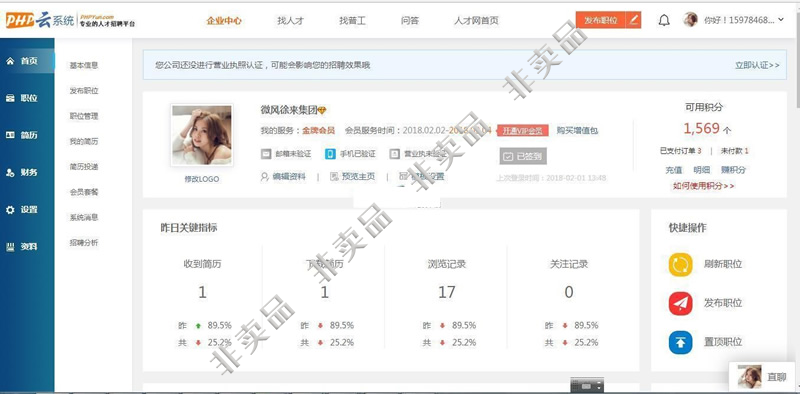Select 首页 in the left sidebar
This screenshot has height=394, width=800.
coord(27,61)
